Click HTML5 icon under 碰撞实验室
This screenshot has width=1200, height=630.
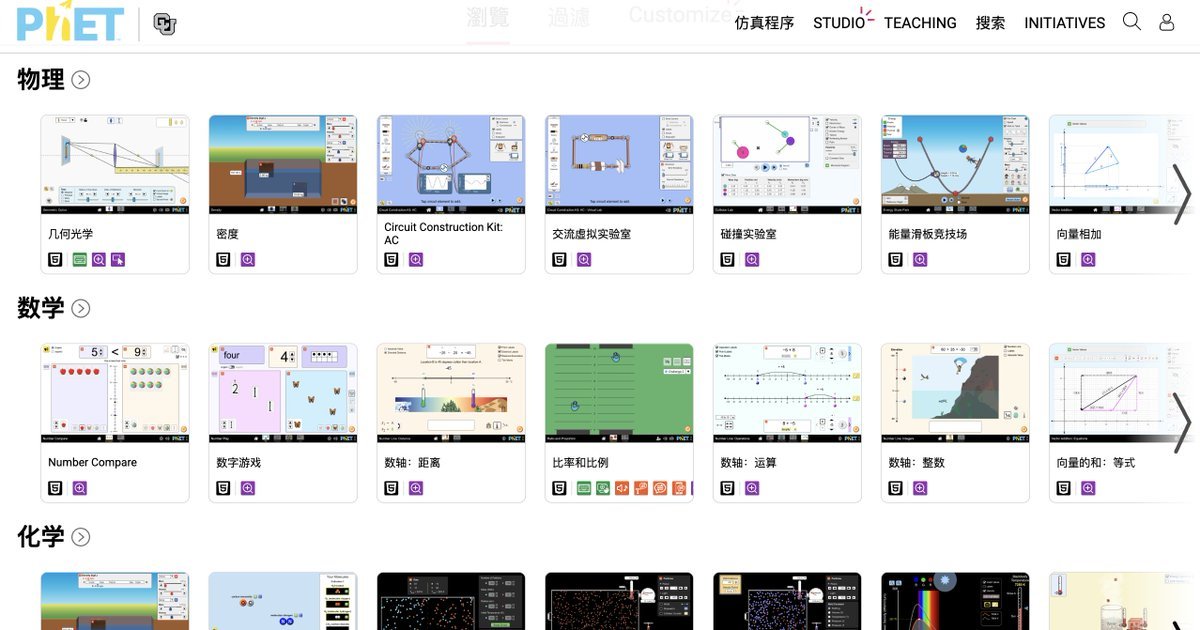[728, 260]
